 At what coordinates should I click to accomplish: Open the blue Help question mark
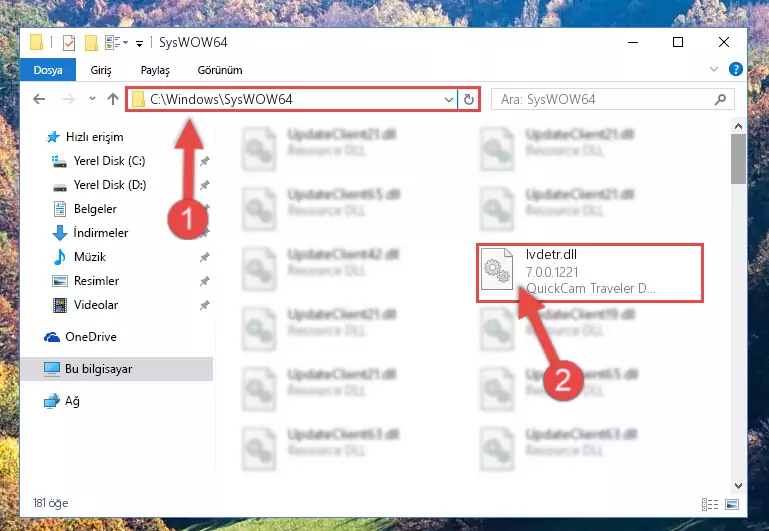click(x=735, y=69)
